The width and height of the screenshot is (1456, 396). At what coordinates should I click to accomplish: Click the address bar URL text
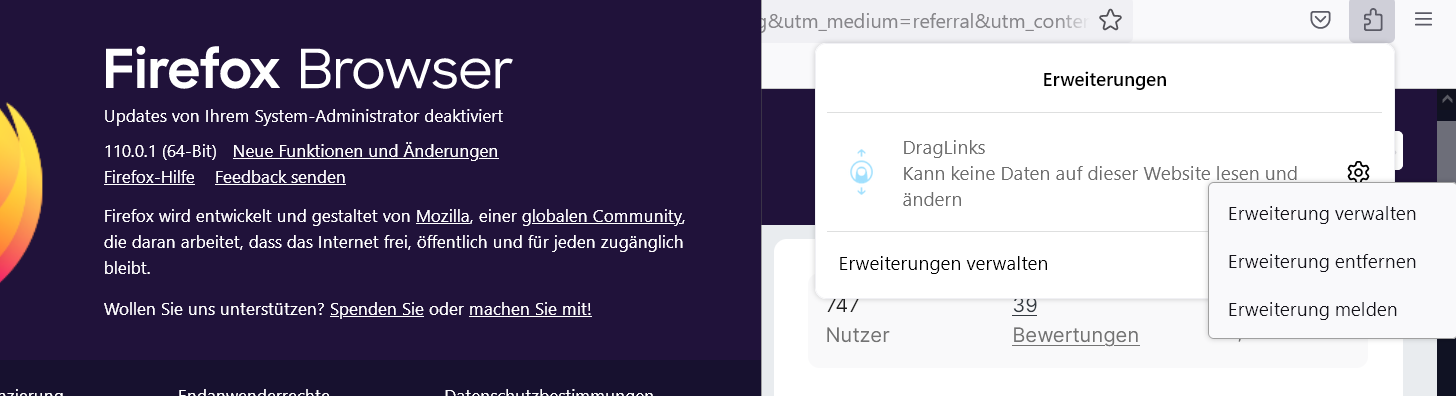[925, 20]
